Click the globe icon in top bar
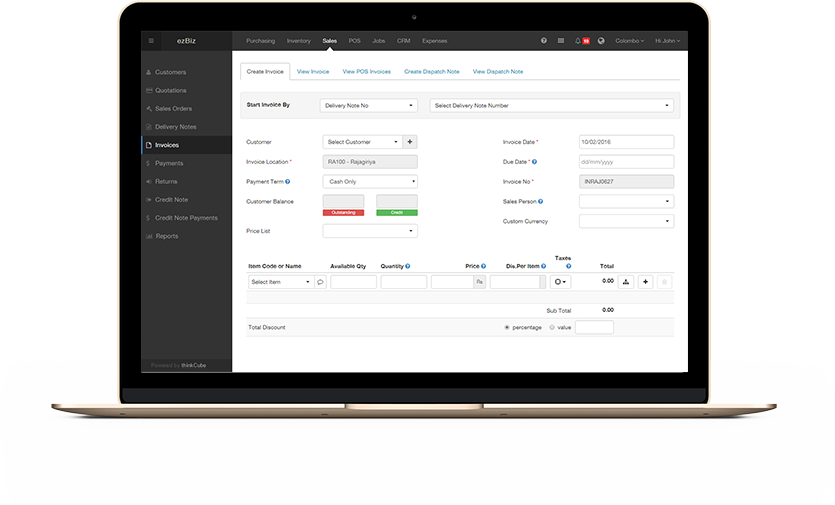The height and width of the screenshot is (505, 835). coord(601,40)
